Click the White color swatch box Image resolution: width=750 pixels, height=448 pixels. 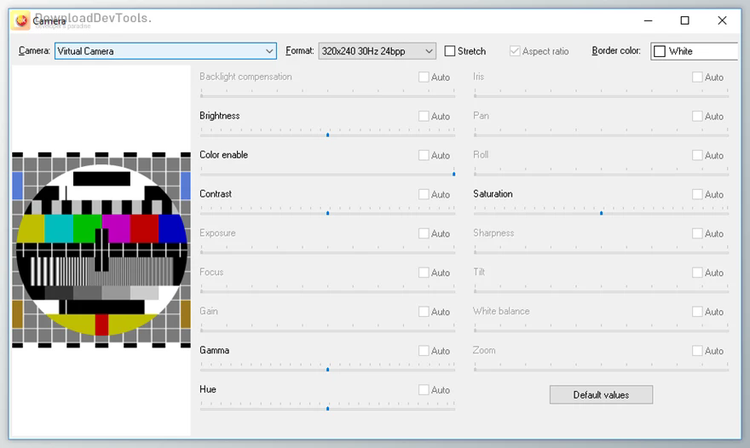[x=660, y=51]
